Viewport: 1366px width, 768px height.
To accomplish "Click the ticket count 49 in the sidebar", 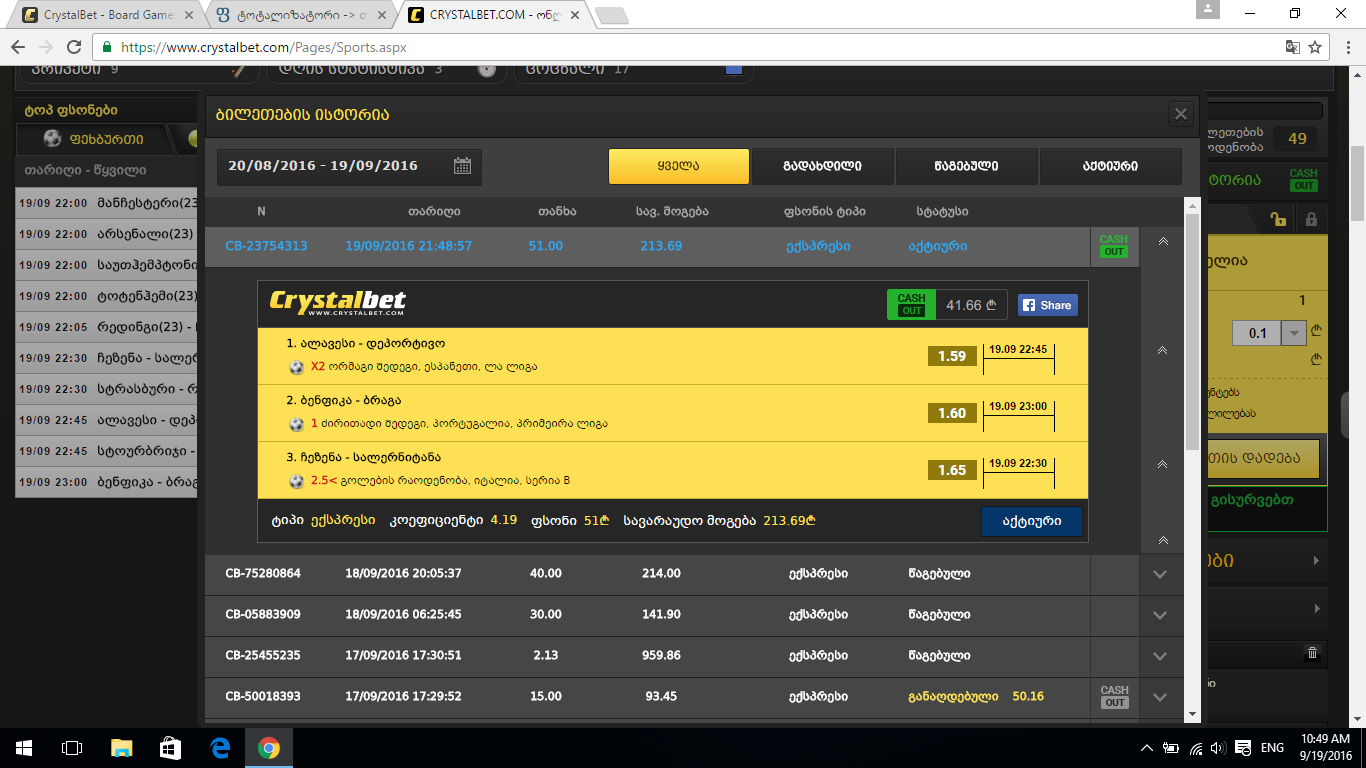I will click(1297, 139).
